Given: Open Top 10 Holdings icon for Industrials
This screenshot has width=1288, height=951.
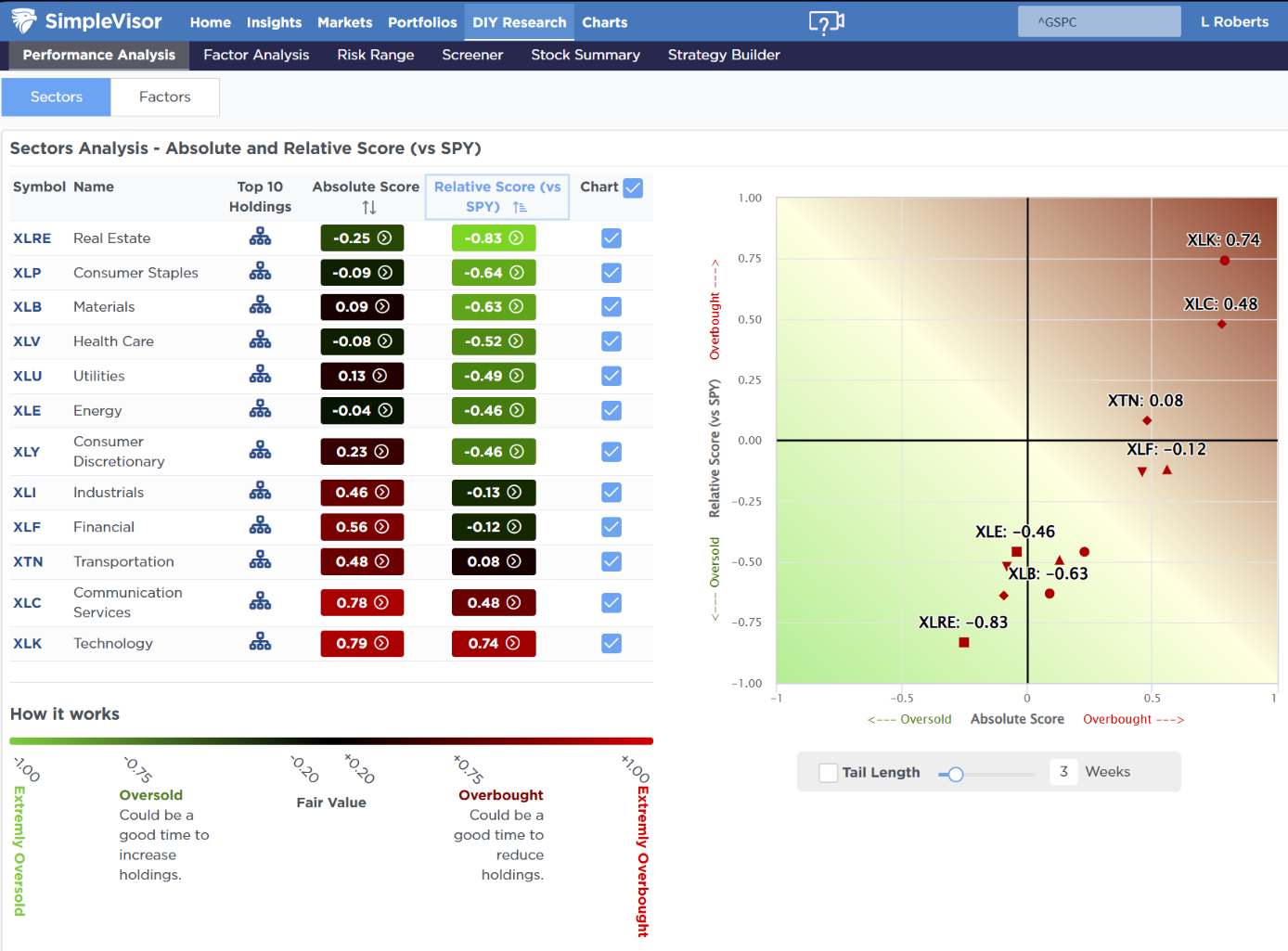Looking at the screenshot, I should pyautogui.click(x=260, y=491).
